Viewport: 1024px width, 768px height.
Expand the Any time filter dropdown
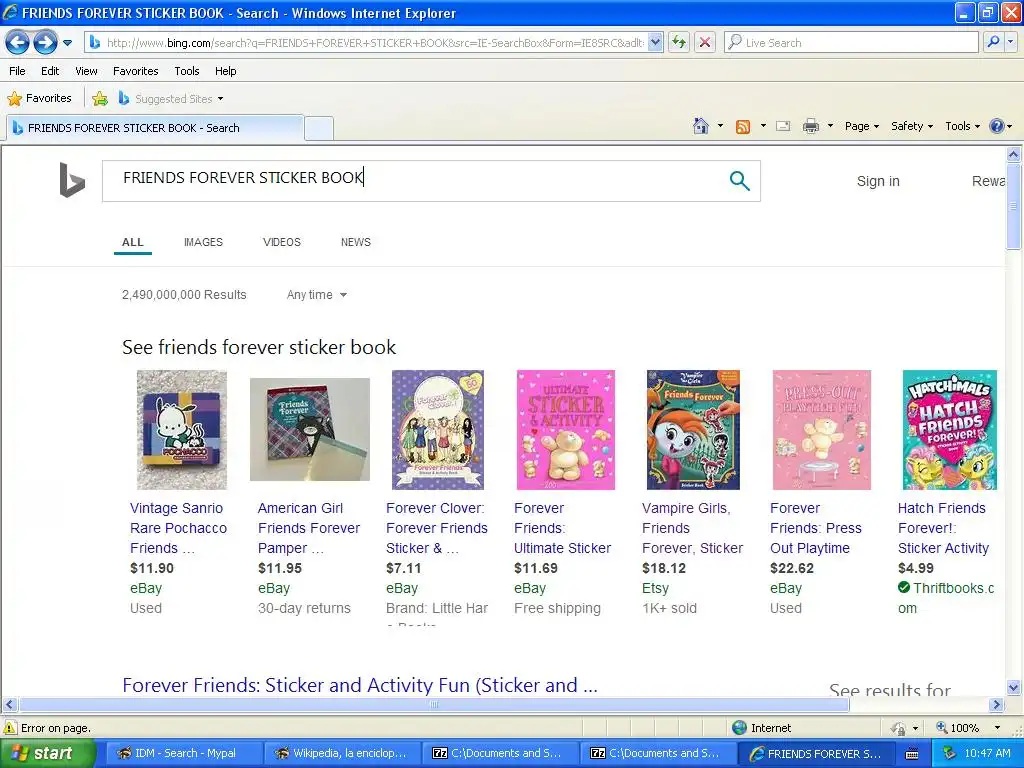(x=317, y=295)
